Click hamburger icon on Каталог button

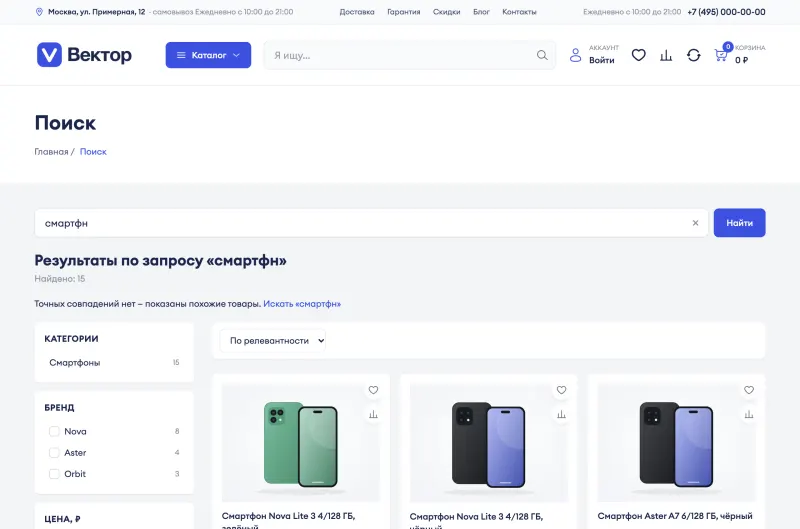coord(181,55)
